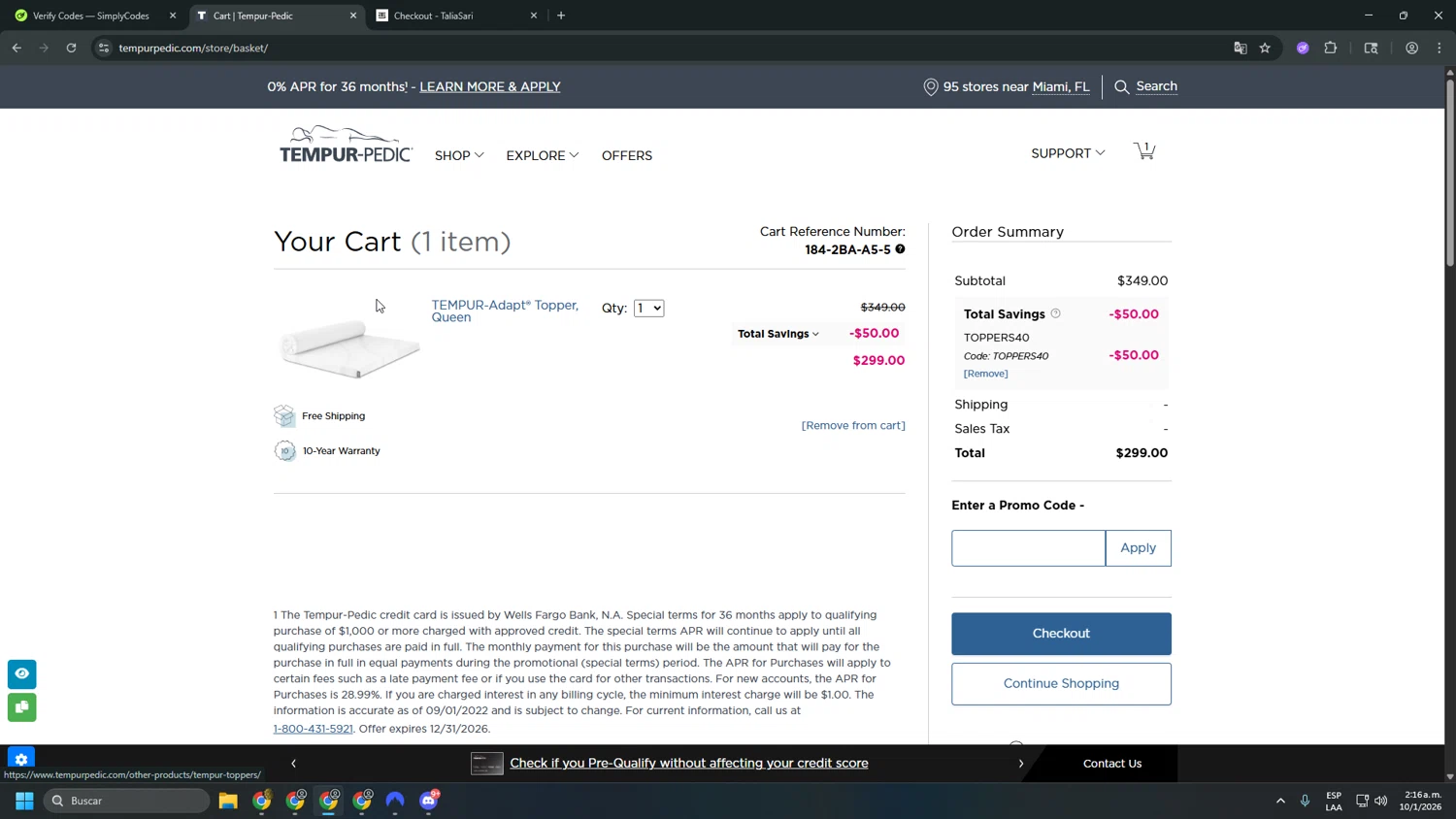This screenshot has height=819, width=1456.
Task: Click Remove from cart link
Action: [853, 426]
